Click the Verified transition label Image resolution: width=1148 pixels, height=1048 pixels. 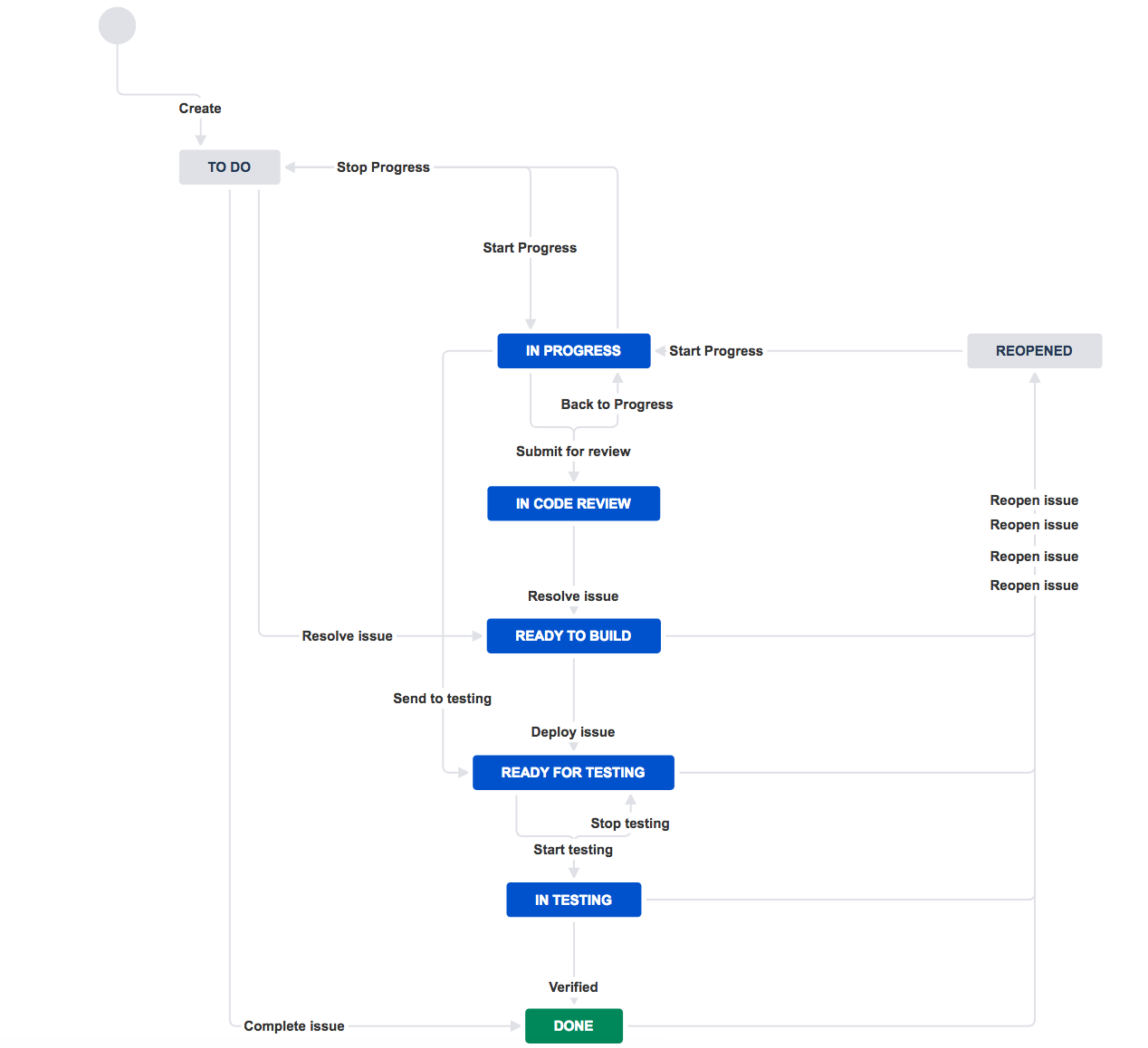click(x=573, y=987)
